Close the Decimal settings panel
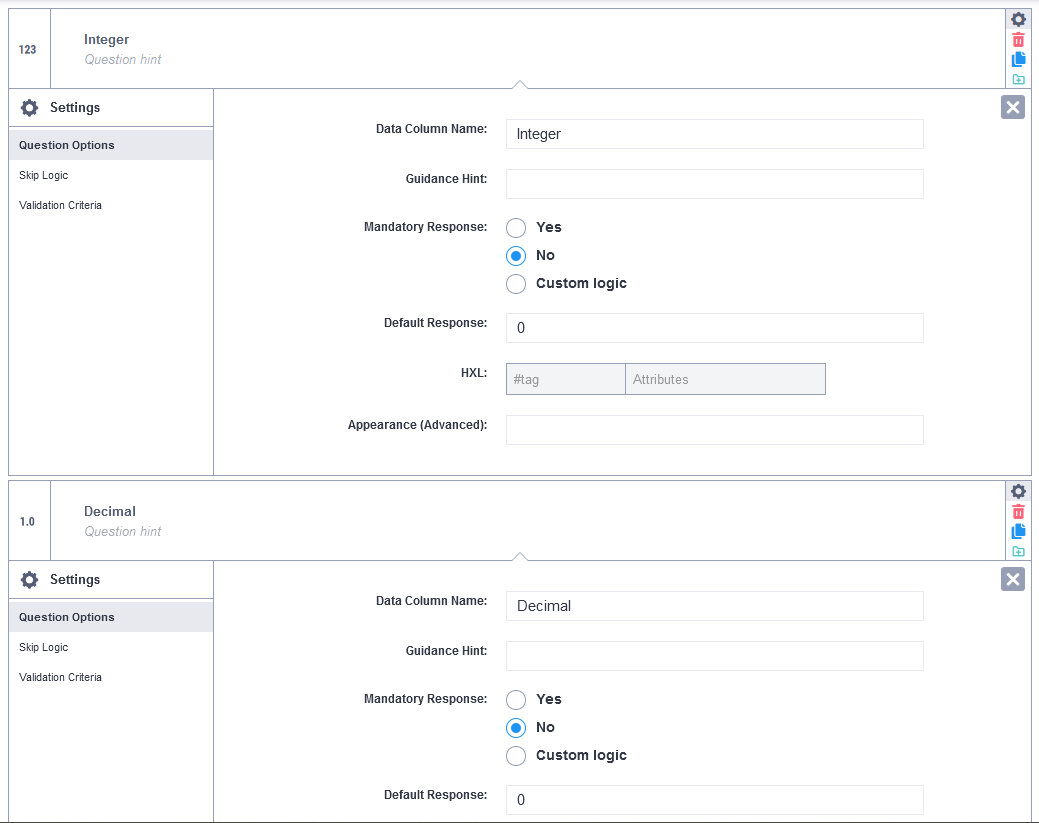Screen dimensions: 1039x823 point(1013,580)
